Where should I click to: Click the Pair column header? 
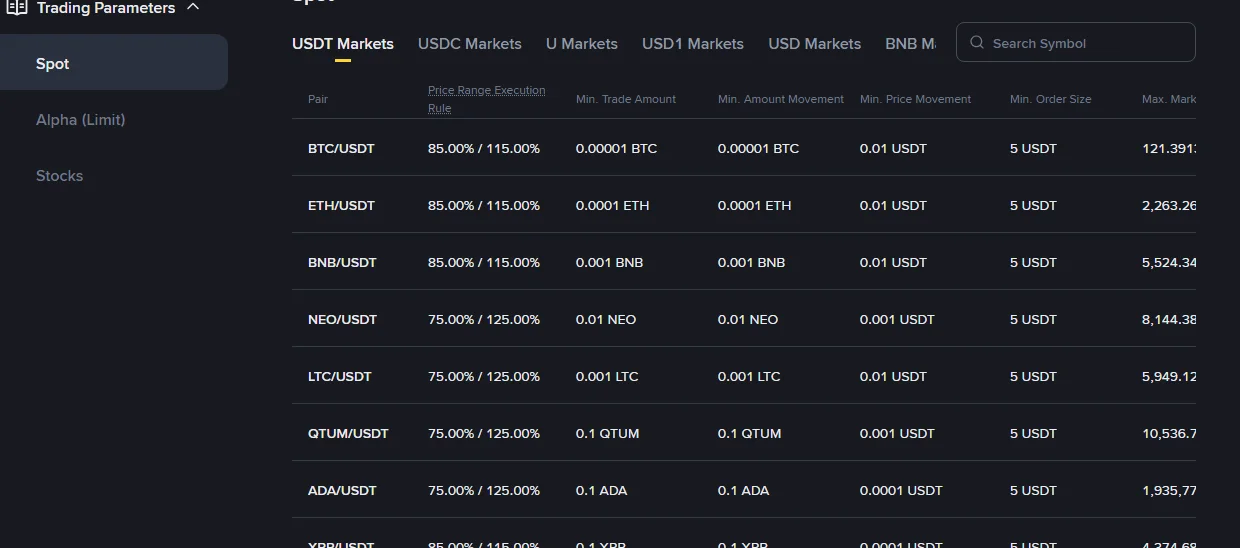tap(318, 99)
